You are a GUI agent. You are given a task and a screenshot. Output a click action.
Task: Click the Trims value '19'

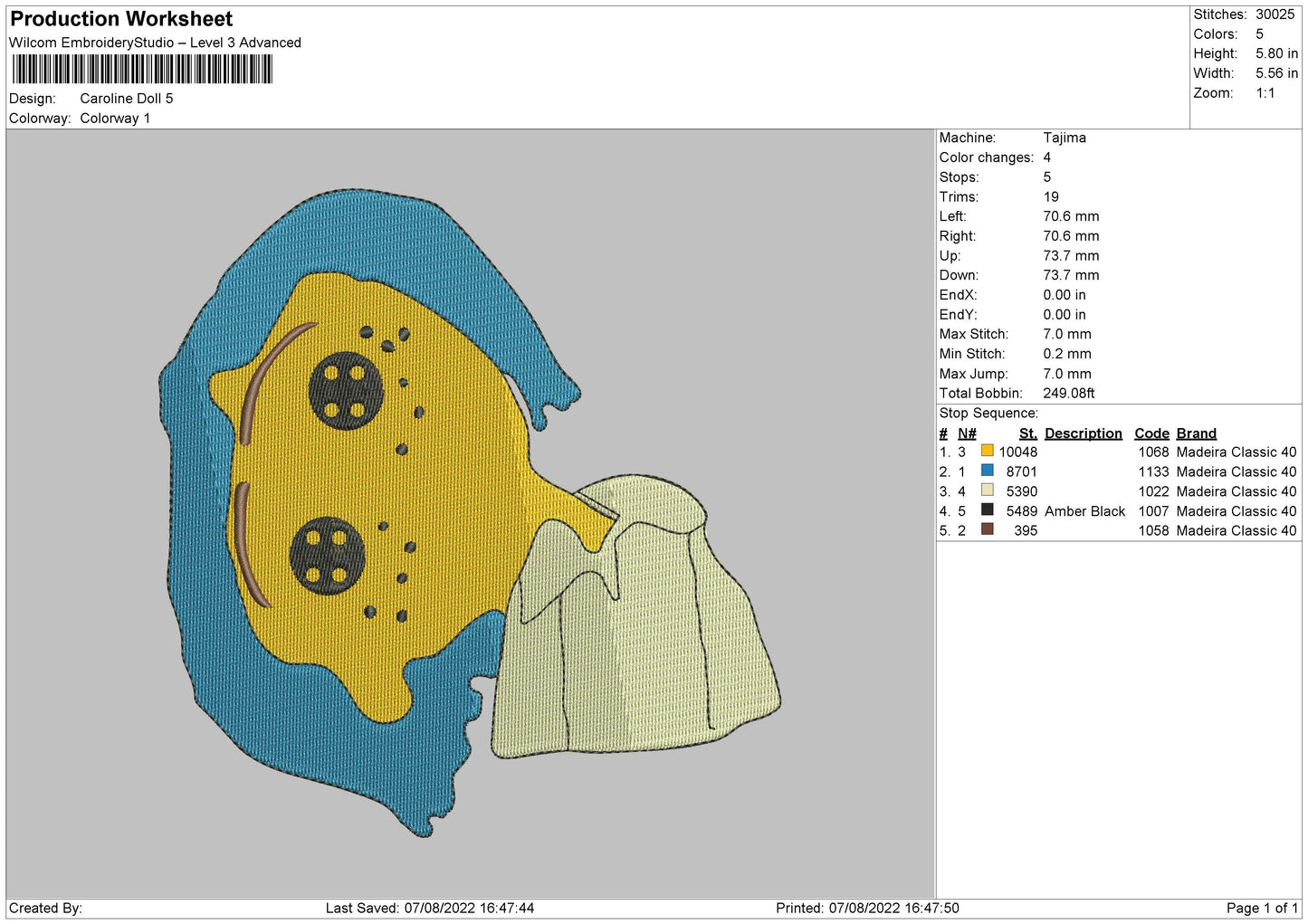point(1051,196)
